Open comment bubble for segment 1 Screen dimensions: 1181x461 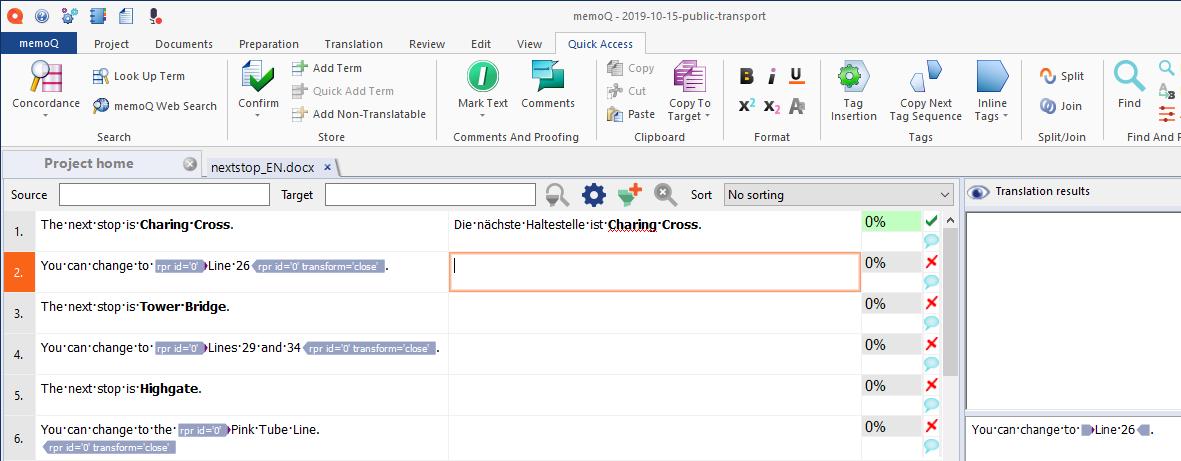click(931, 241)
